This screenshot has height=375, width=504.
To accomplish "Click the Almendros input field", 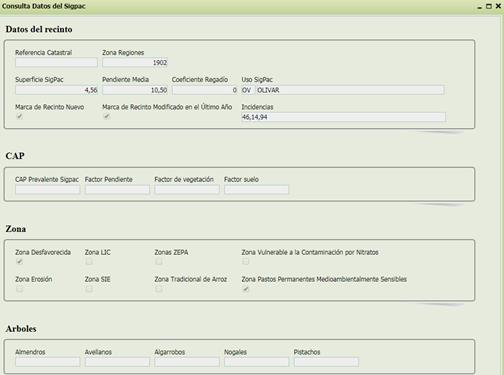I will point(48,362).
